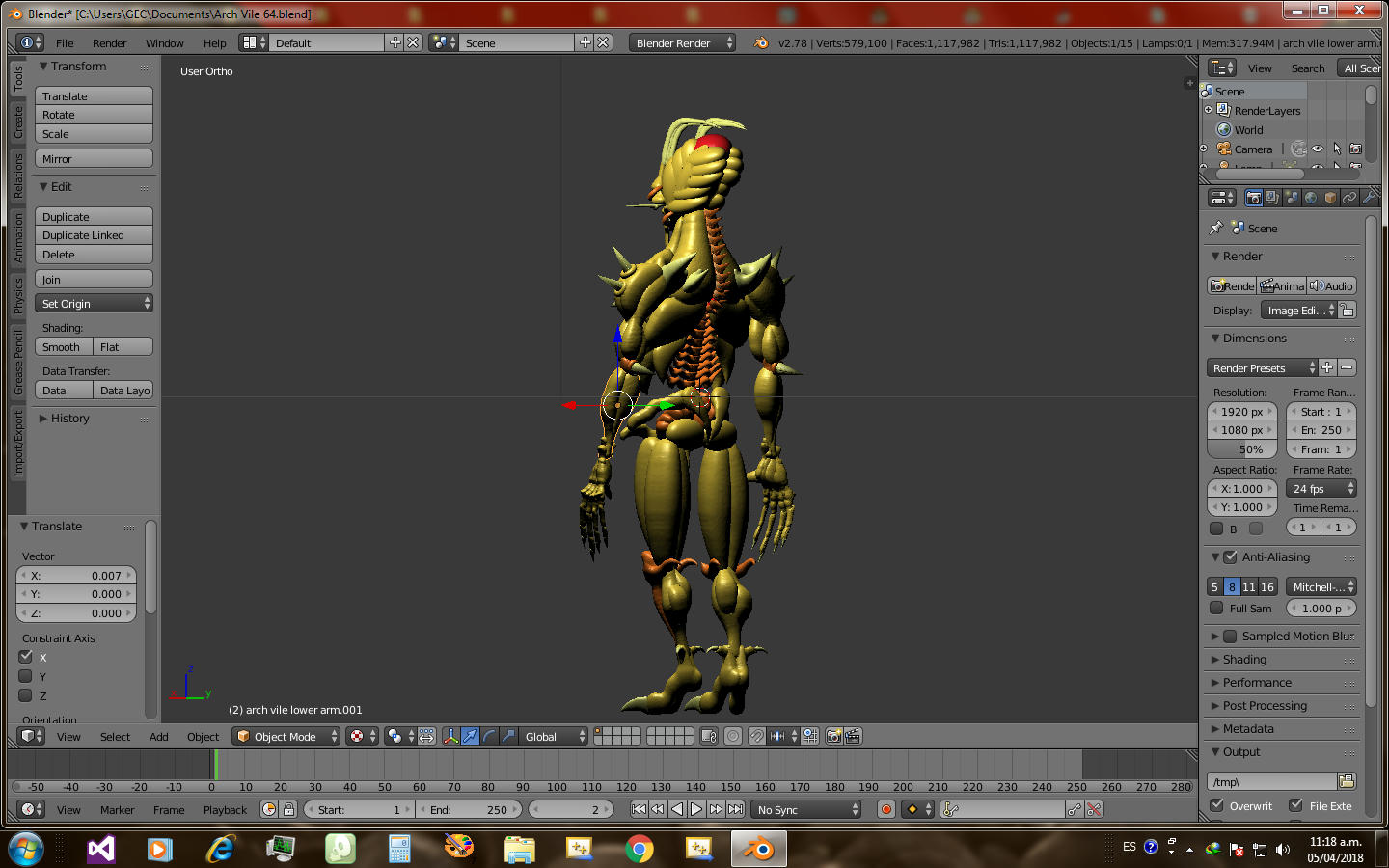Screen dimensions: 1389x868
Task: Enable the Border (B) checkbox
Action: coord(1216,529)
